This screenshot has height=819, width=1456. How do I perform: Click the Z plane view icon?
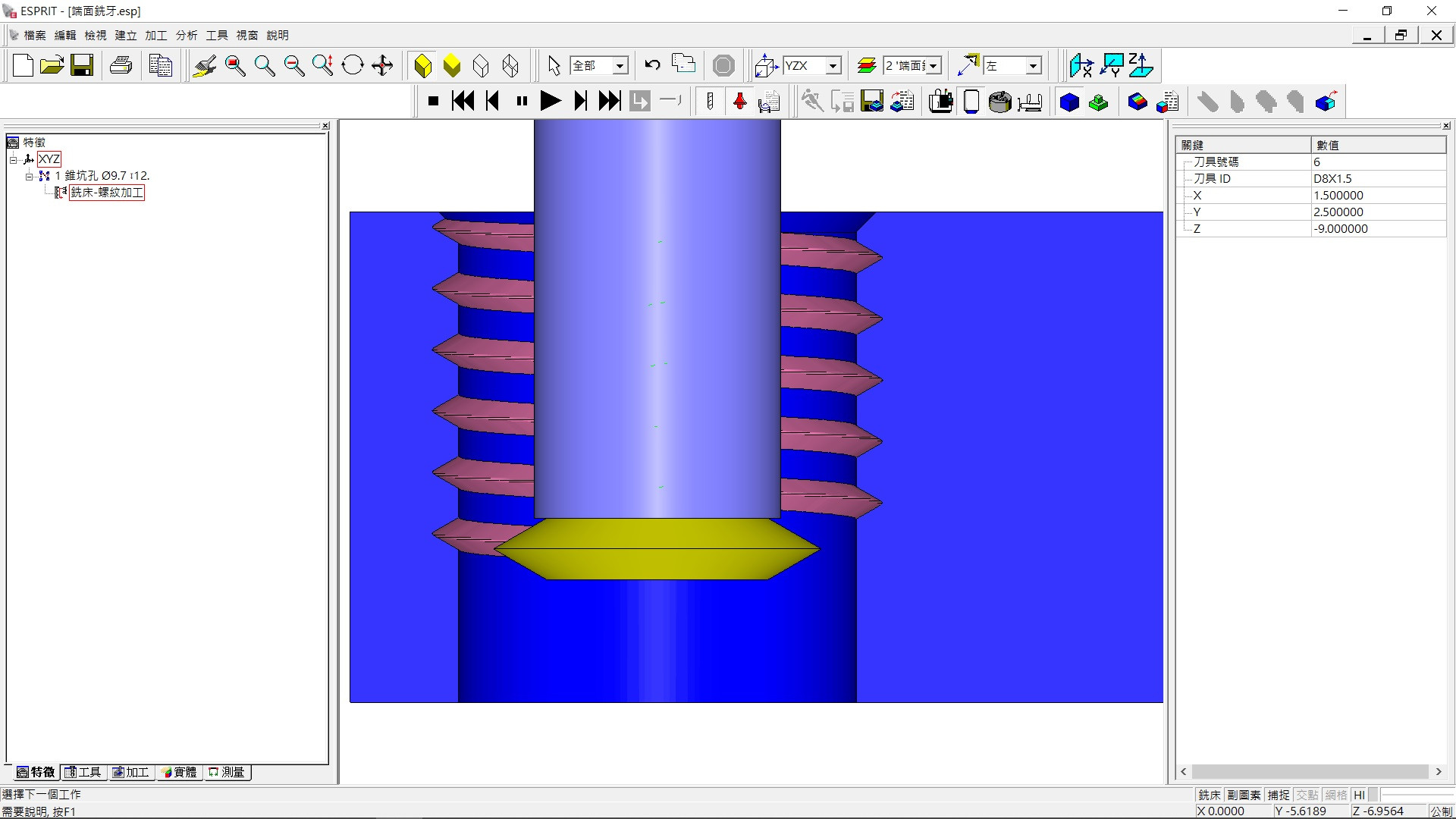coord(1140,65)
